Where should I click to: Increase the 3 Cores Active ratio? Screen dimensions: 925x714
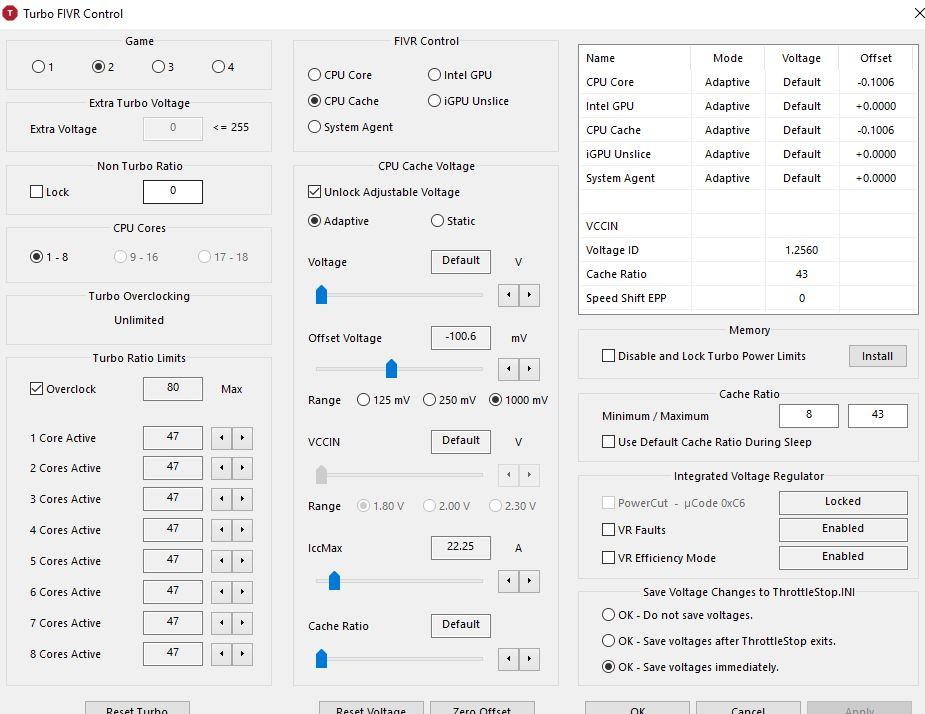pyautogui.click(x=242, y=499)
